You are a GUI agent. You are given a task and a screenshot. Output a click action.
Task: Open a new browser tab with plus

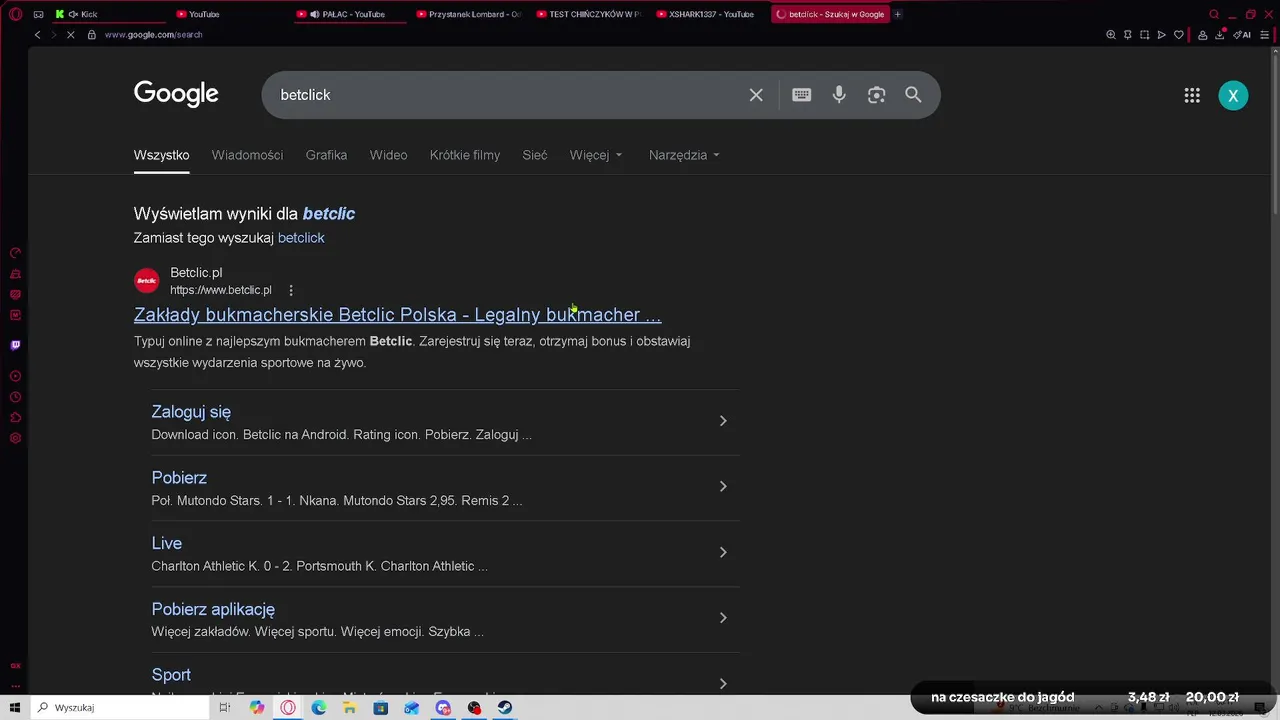(897, 14)
